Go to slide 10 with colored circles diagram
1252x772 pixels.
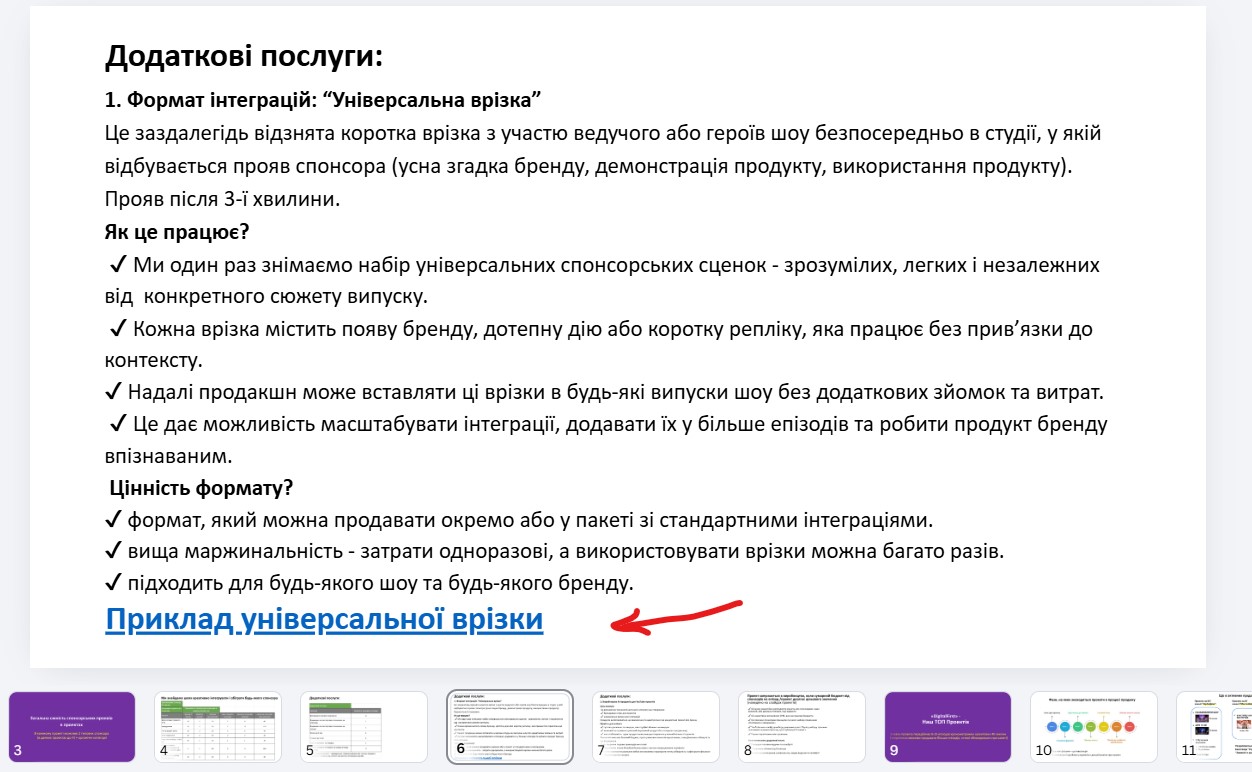(x=1094, y=727)
